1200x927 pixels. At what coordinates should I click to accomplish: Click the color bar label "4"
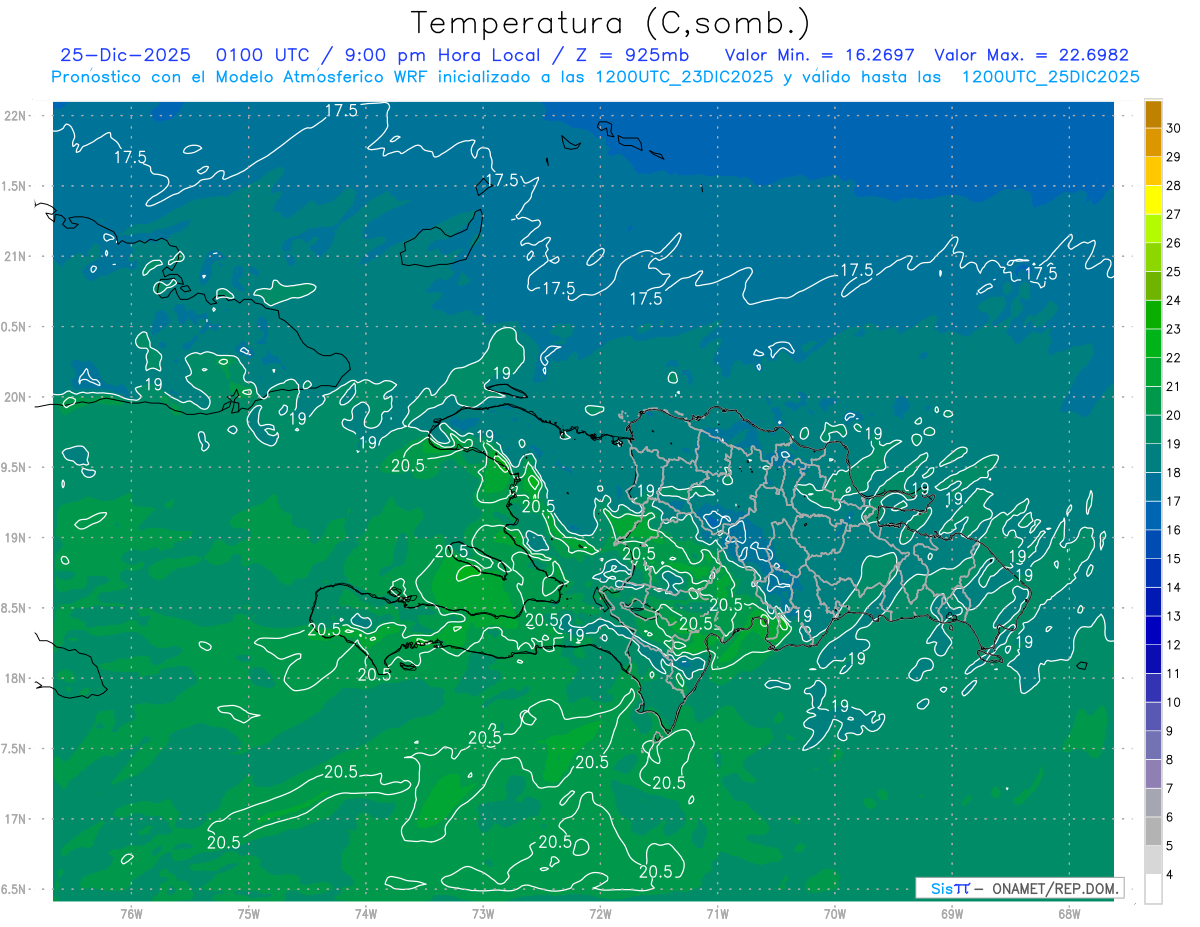pyautogui.click(x=1170, y=875)
